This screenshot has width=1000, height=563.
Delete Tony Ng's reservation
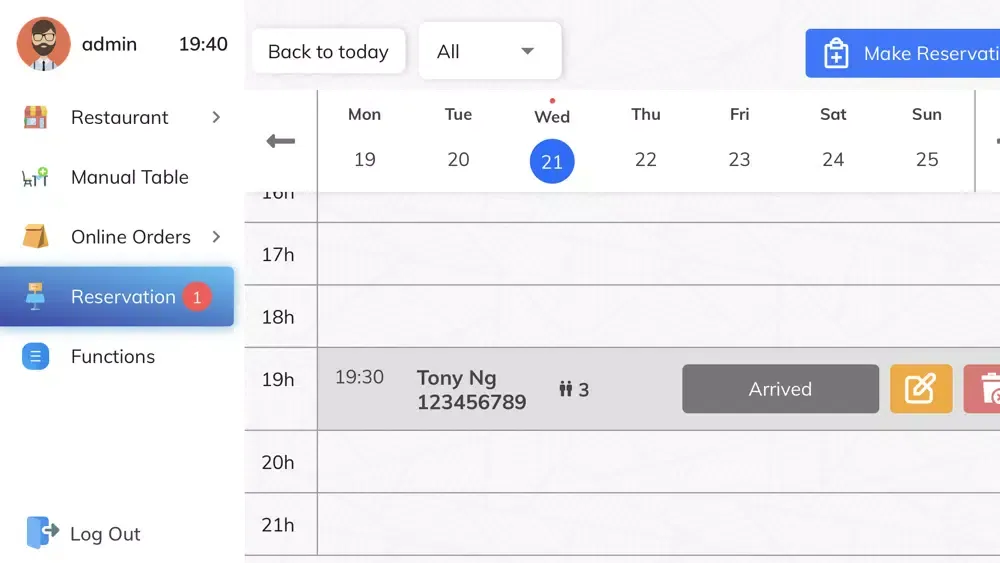(x=985, y=389)
